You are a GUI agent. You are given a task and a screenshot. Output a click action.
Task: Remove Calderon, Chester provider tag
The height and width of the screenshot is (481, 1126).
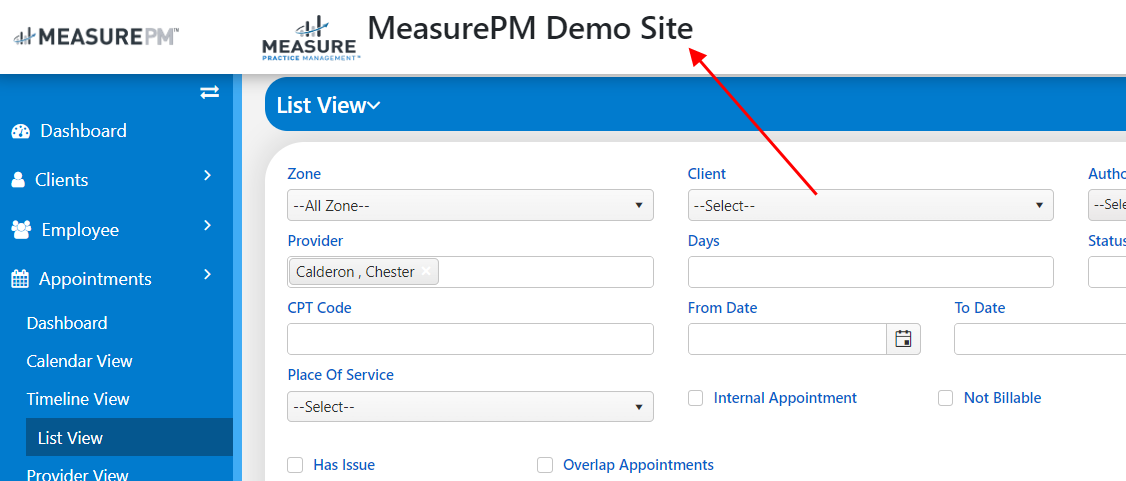coord(426,271)
